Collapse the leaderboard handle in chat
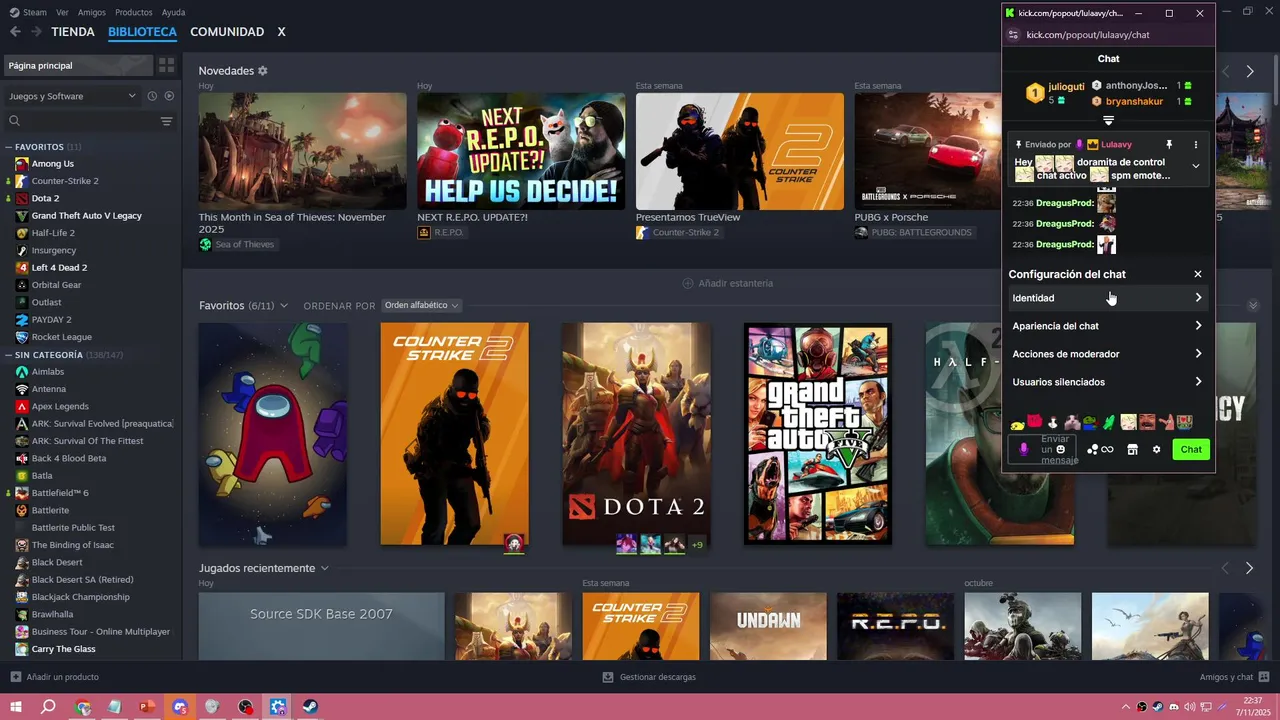 pos(1108,120)
